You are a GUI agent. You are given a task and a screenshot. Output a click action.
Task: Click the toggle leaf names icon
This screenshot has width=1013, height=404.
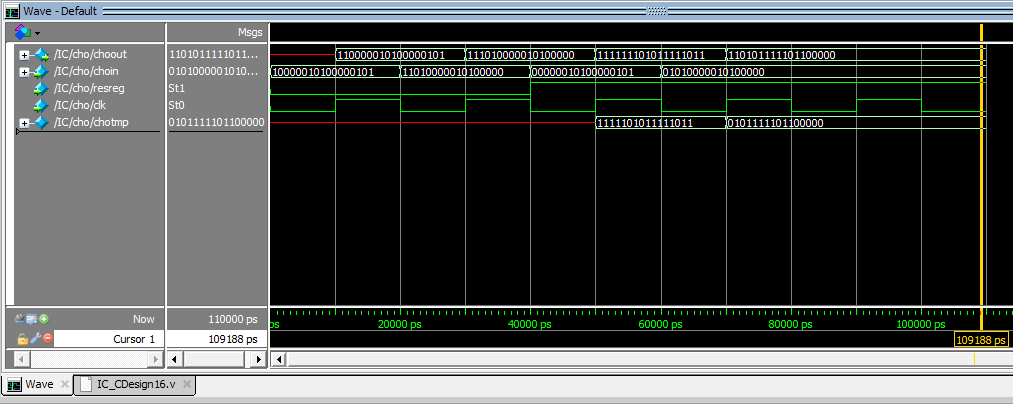pyautogui.click(x=19, y=319)
